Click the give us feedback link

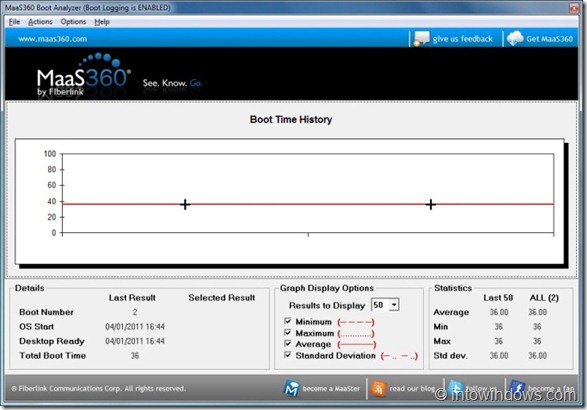click(x=463, y=39)
